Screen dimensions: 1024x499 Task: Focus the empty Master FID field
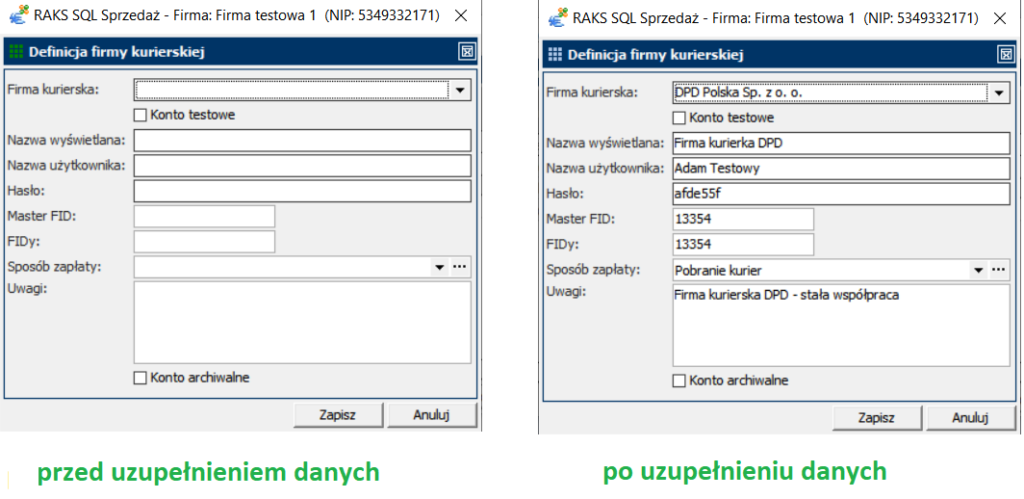tap(204, 216)
